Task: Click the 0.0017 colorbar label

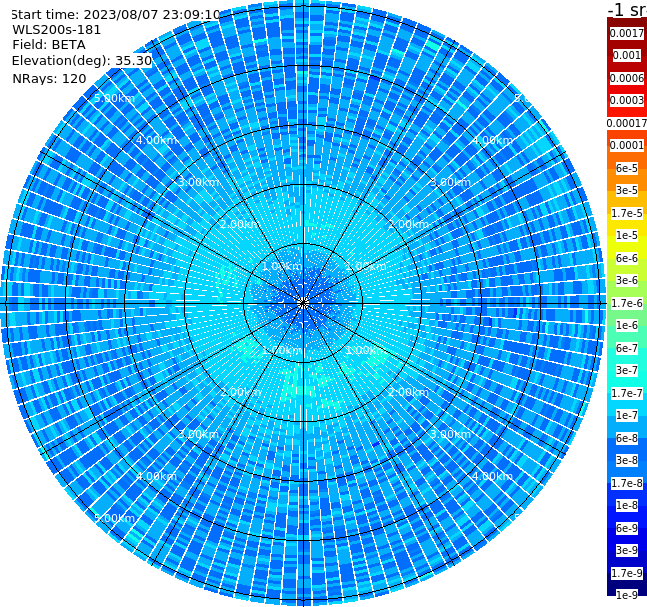Action: 626,33
